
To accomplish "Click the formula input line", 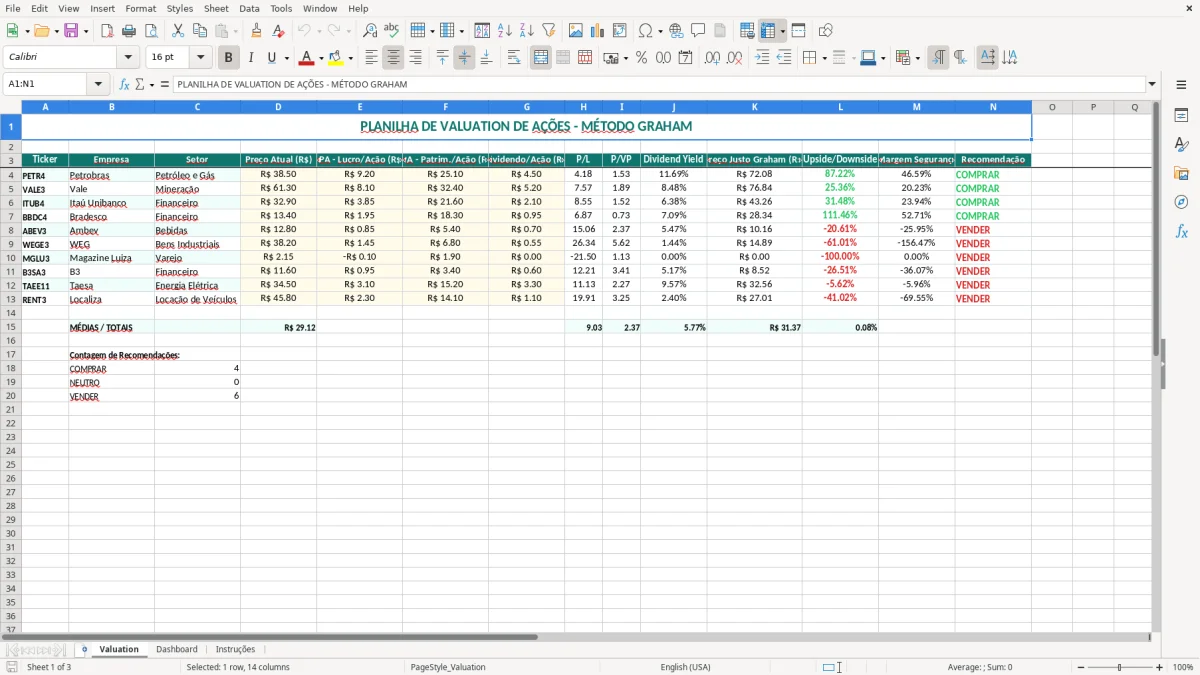I will point(658,85).
